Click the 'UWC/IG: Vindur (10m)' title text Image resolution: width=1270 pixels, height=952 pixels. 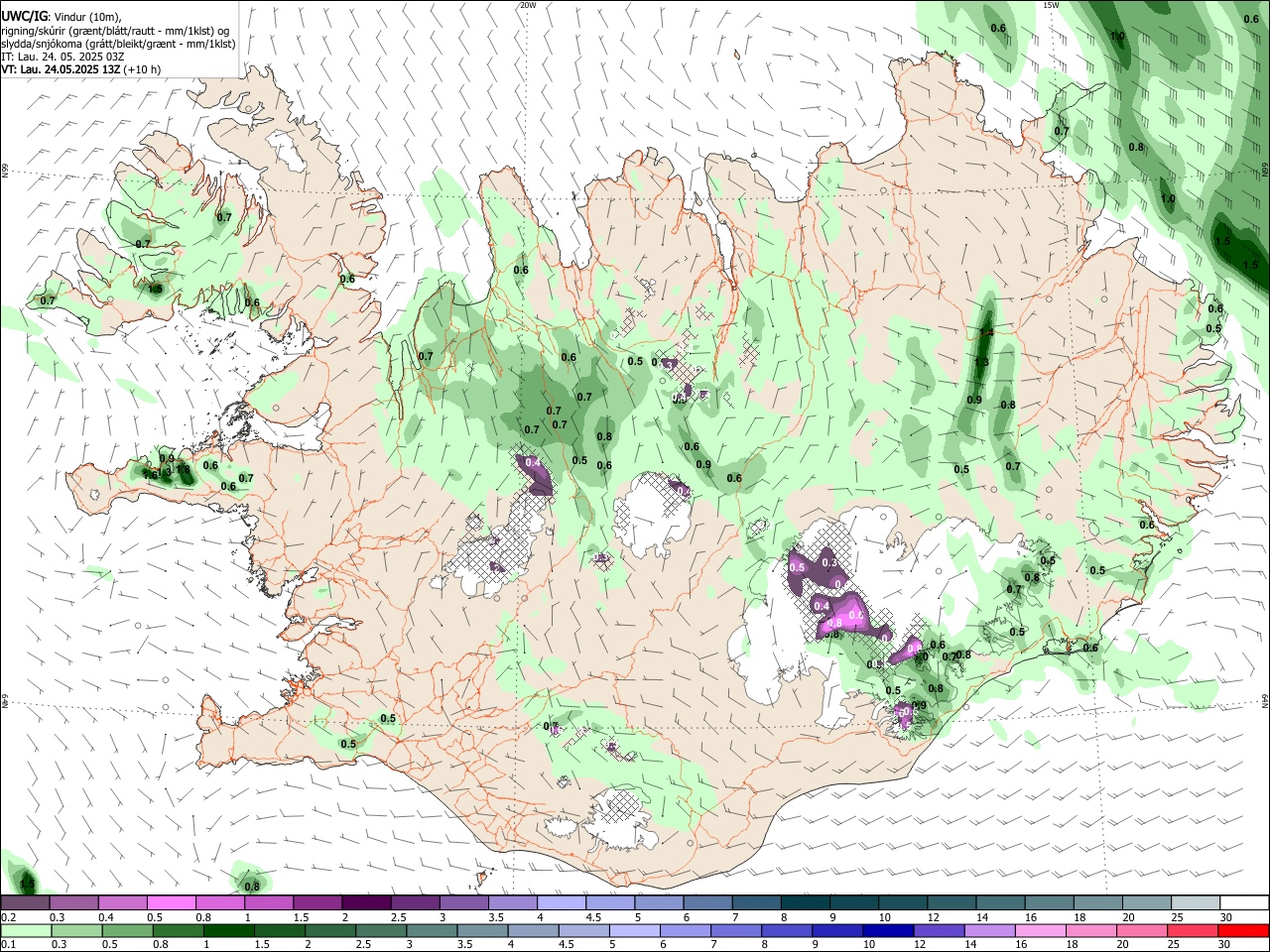(61, 17)
